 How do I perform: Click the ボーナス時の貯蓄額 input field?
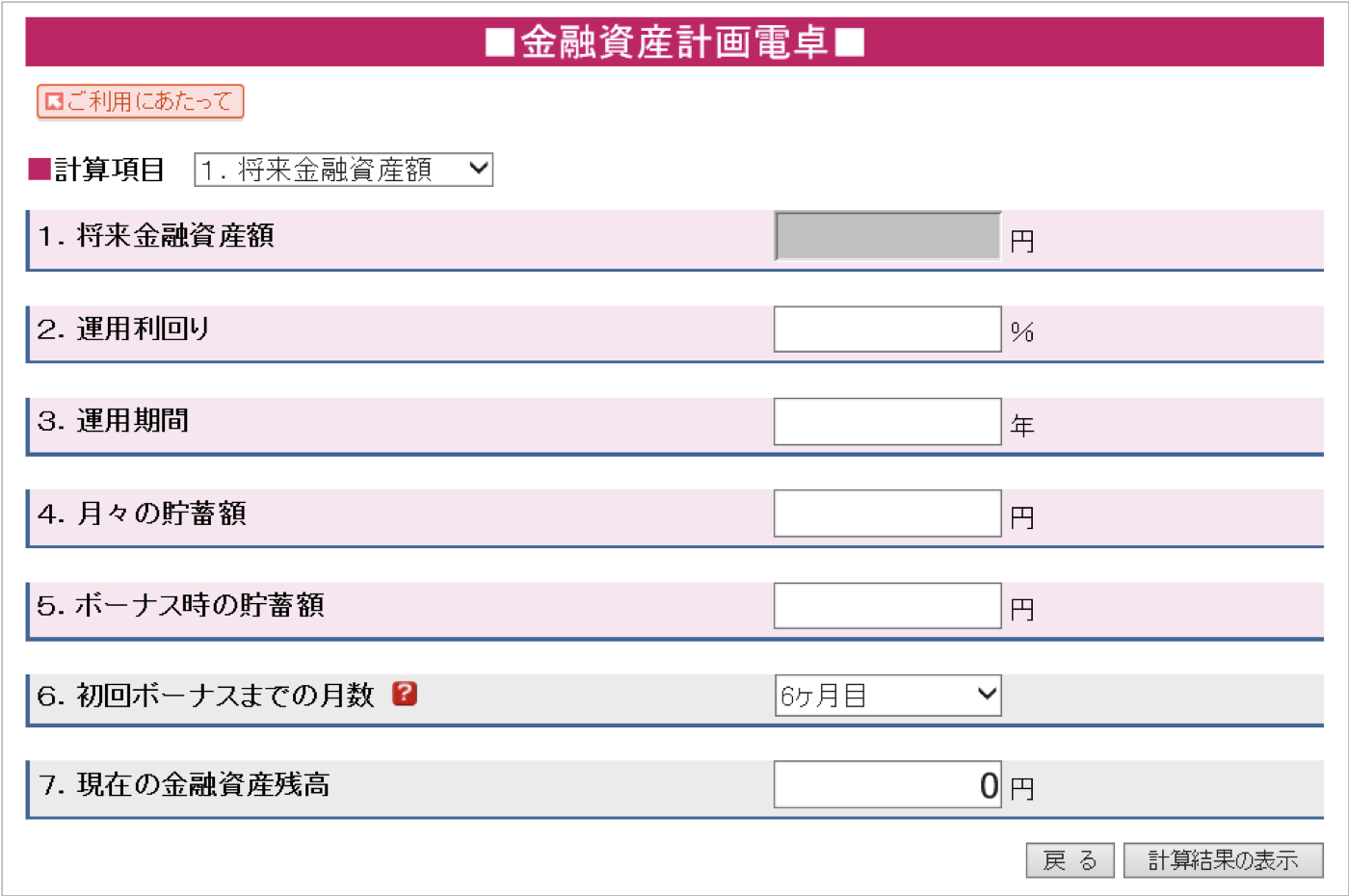887,606
